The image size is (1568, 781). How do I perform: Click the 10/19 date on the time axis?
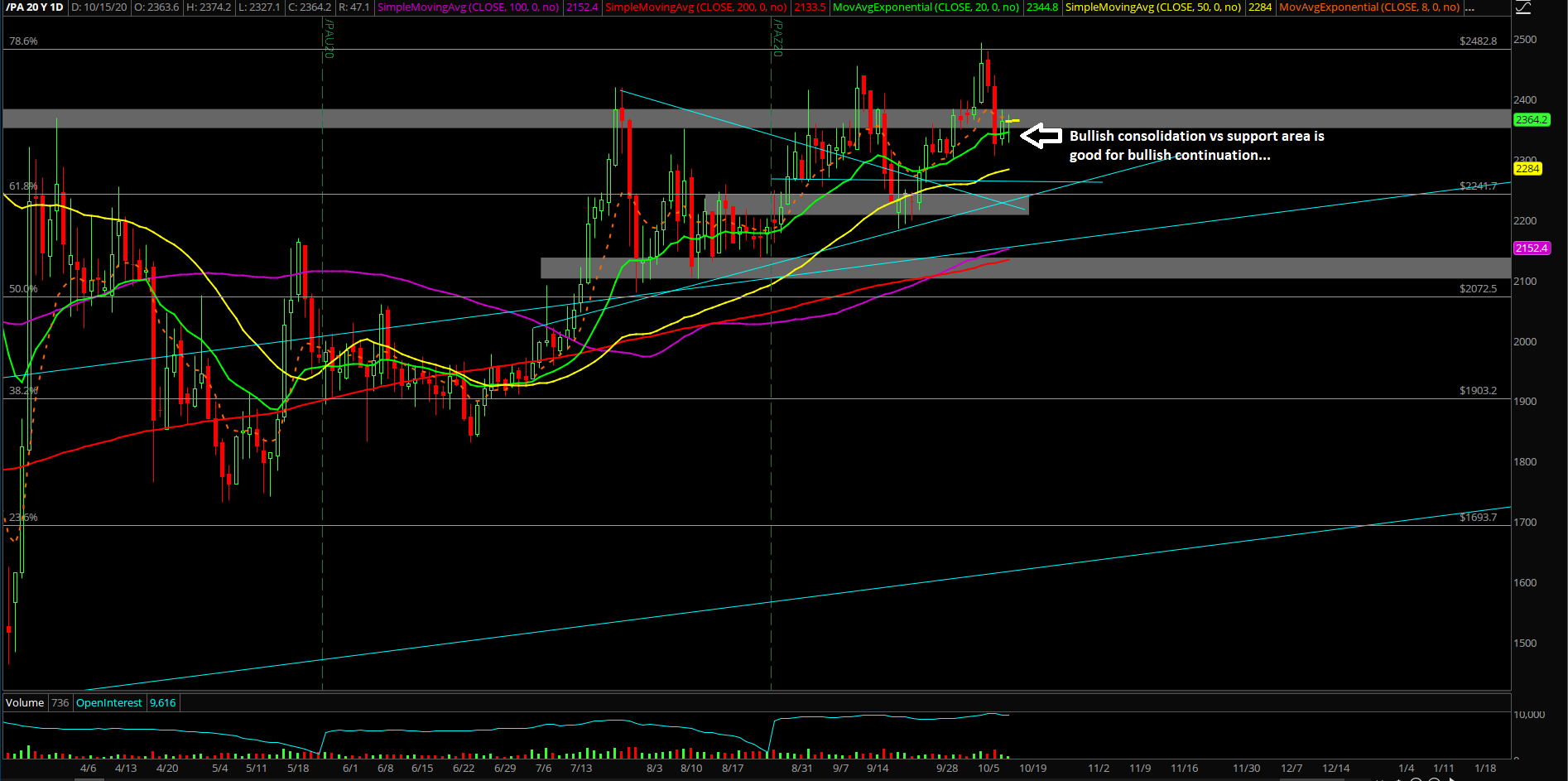pyautogui.click(x=1032, y=769)
